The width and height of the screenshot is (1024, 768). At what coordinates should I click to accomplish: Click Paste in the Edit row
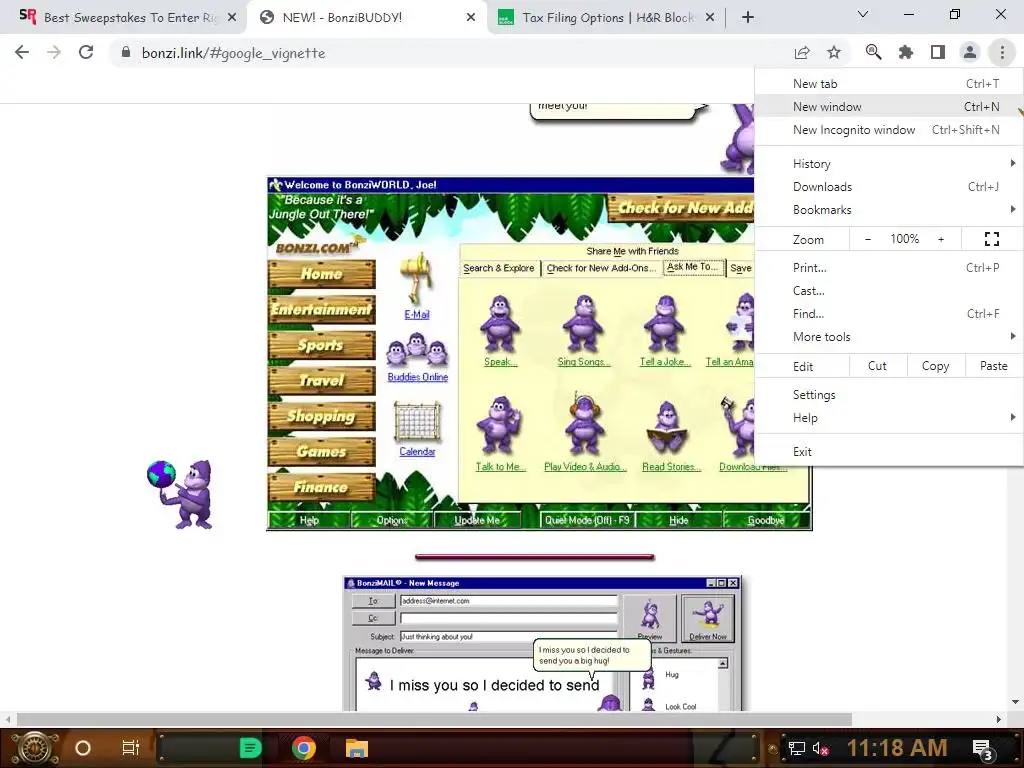993,366
